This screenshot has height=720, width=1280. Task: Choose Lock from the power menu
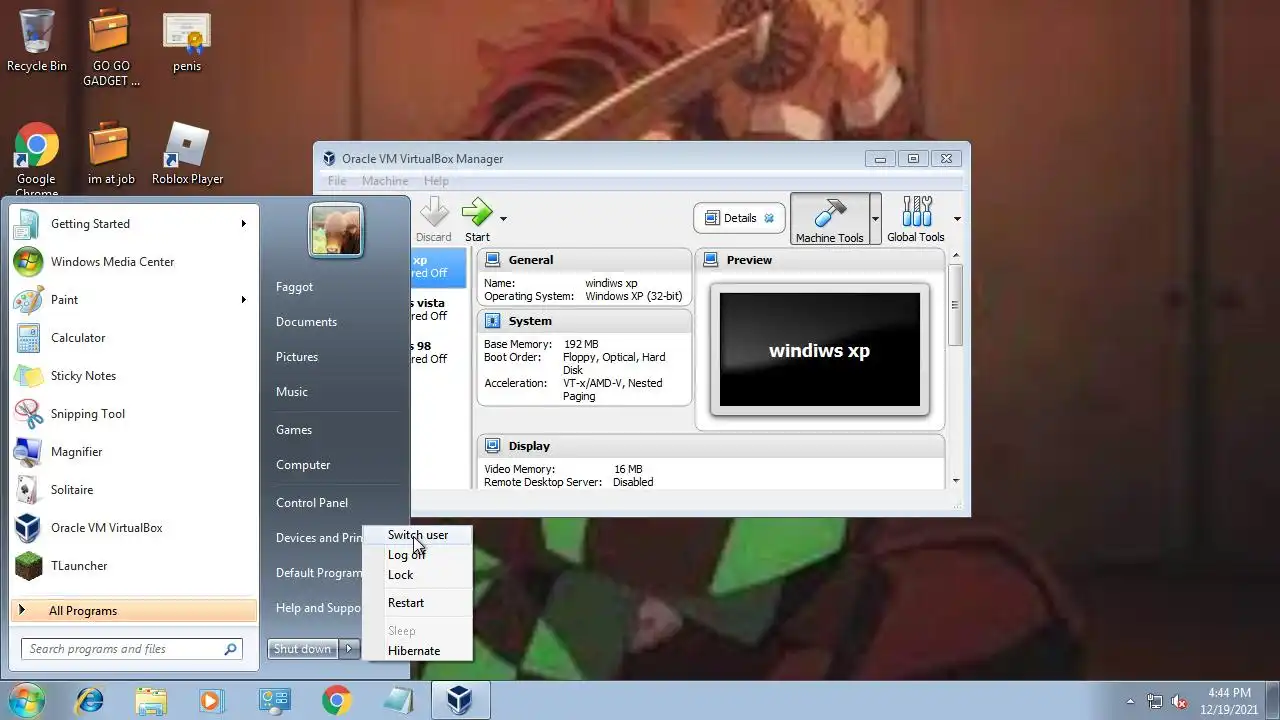tap(418, 575)
